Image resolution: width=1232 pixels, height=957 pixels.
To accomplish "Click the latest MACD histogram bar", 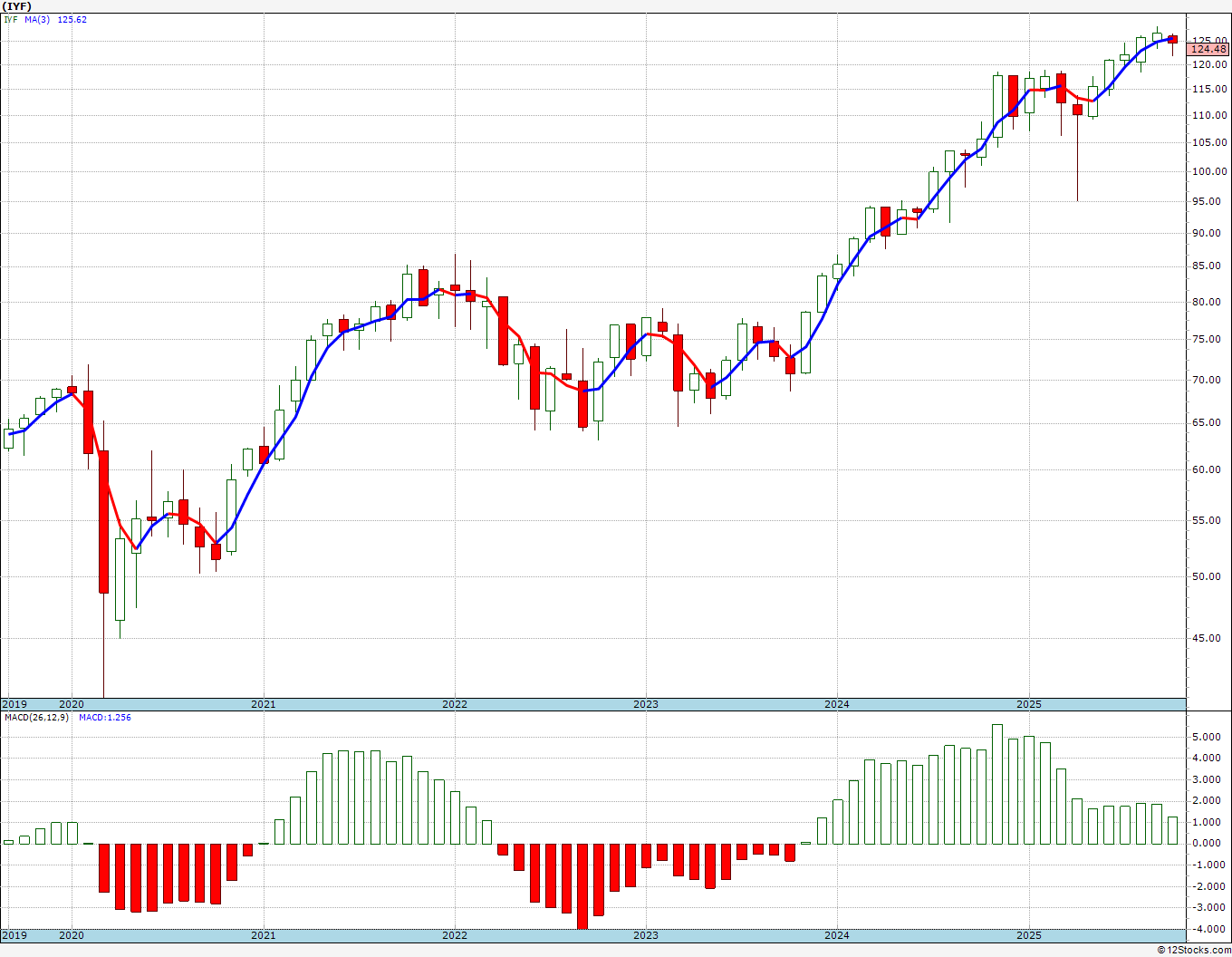I will click(x=1172, y=830).
